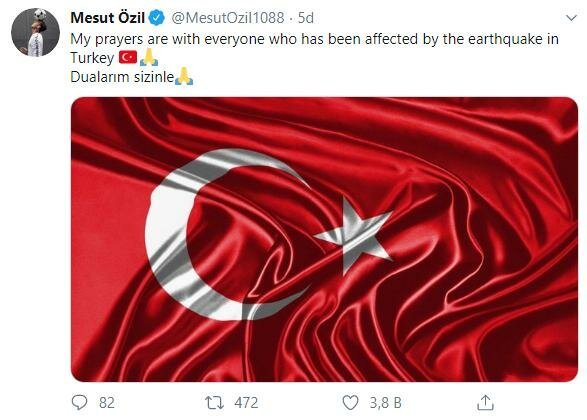Open the Turkish flag image
Viewport: 587px width, 420px height.
(x=324, y=240)
